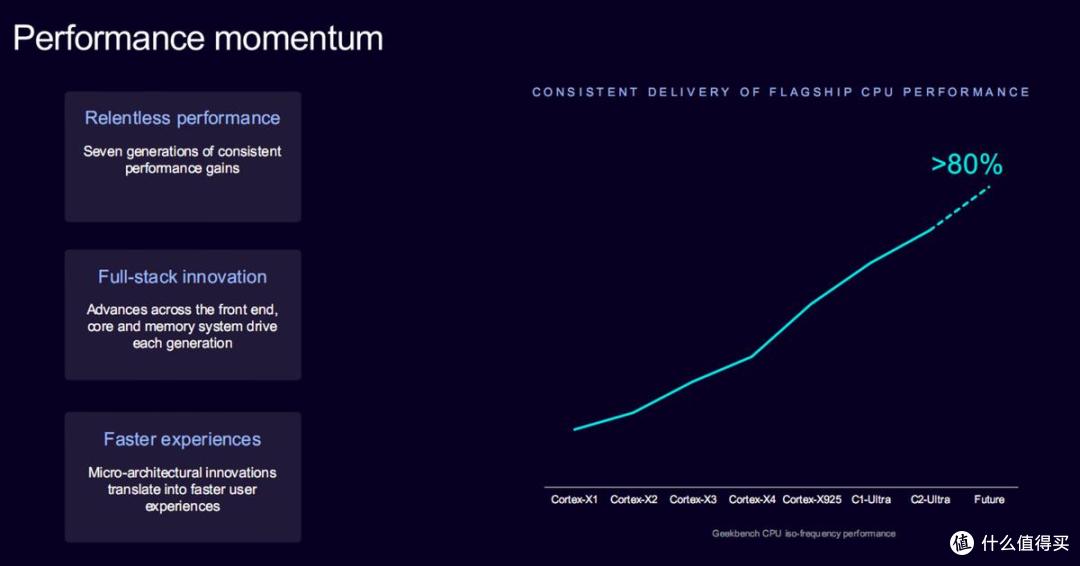This screenshot has height=566, width=1080.
Task: Click the Full-stack innovation card heading
Action: tap(183, 277)
